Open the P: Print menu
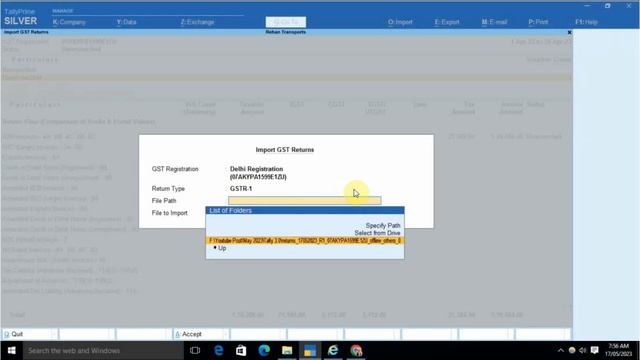The image size is (640, 360). tap(538, 22)
